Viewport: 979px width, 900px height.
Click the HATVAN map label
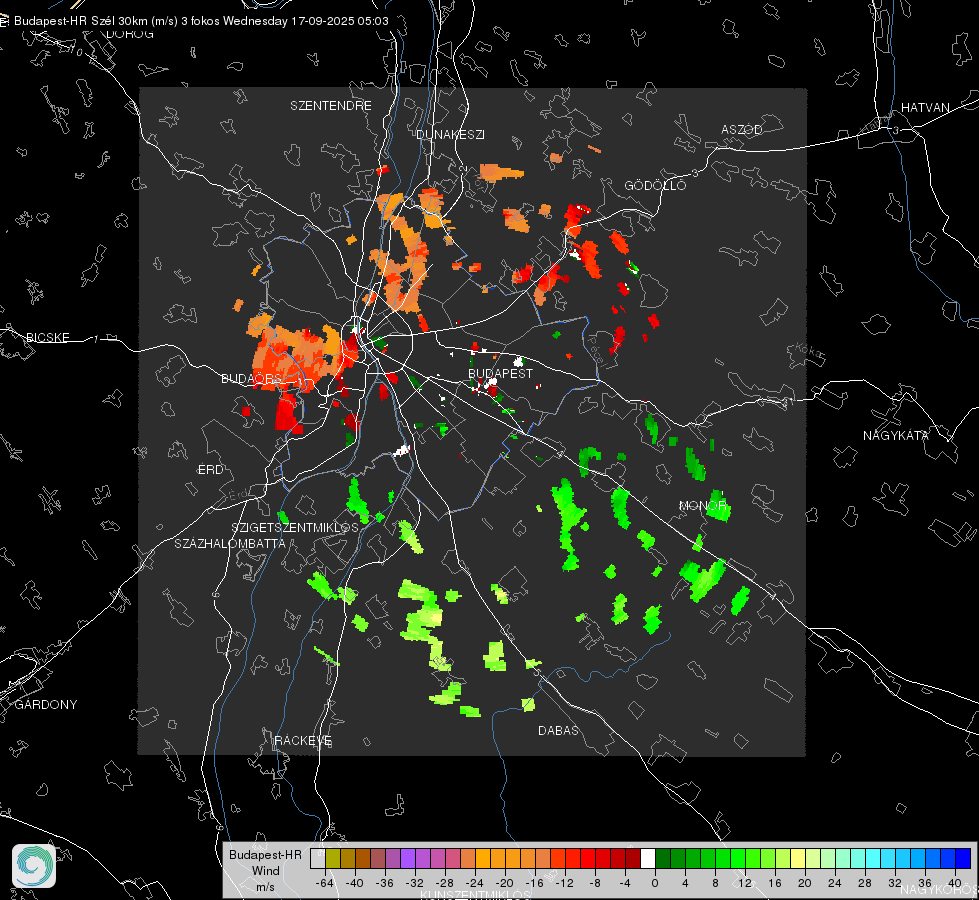click(x=925, y=107)
